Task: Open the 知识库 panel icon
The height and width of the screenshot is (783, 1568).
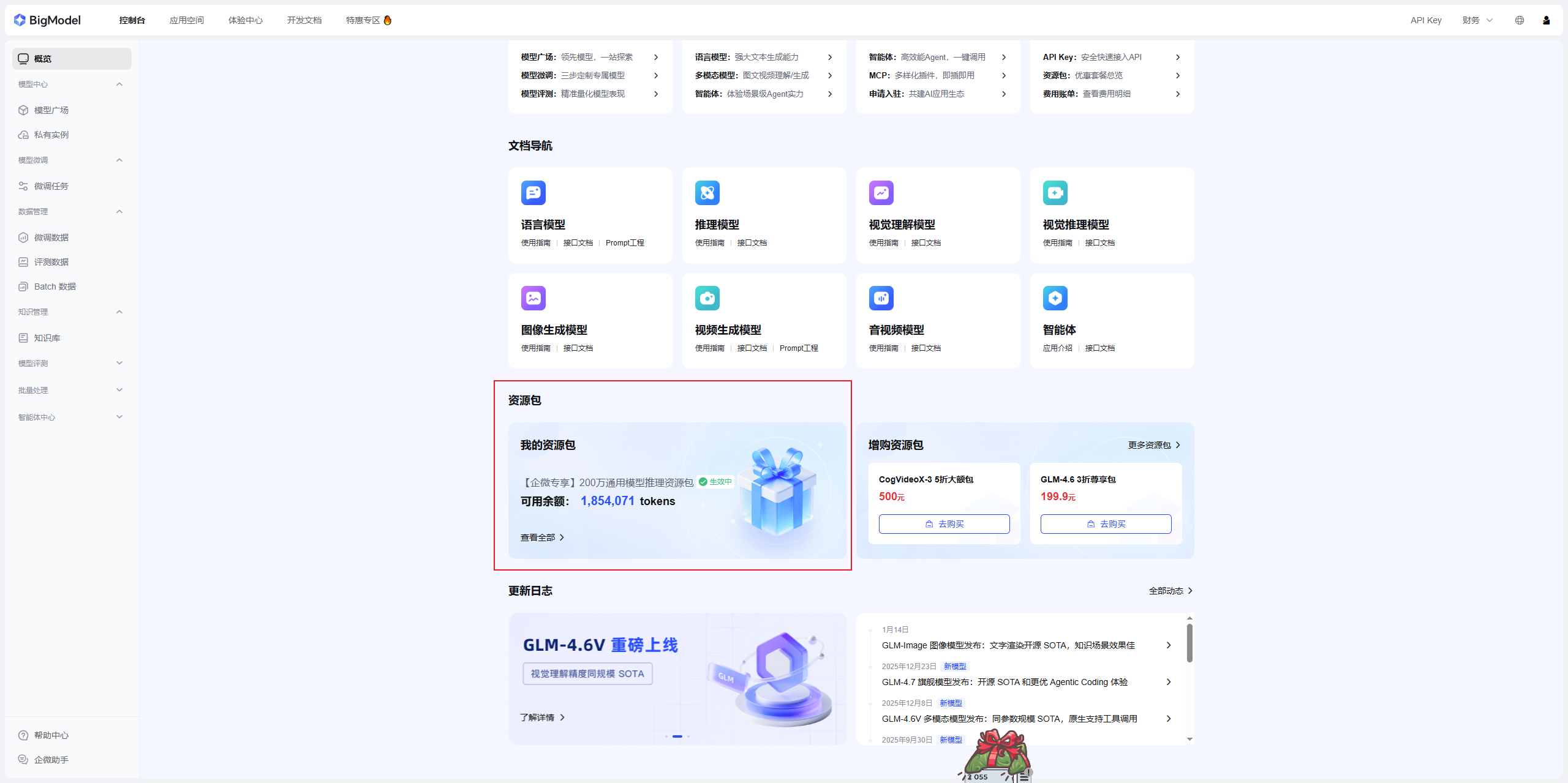Action: point(23,337)
